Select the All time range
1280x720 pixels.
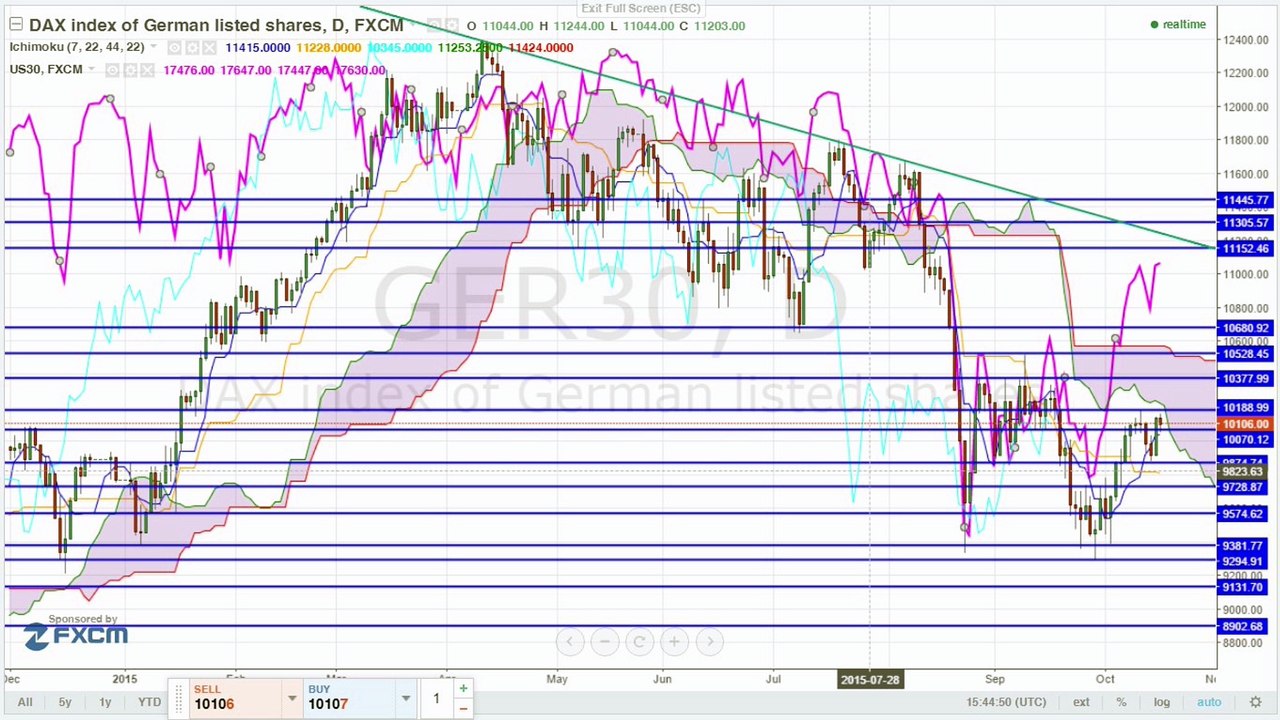(x=25, y=702)
